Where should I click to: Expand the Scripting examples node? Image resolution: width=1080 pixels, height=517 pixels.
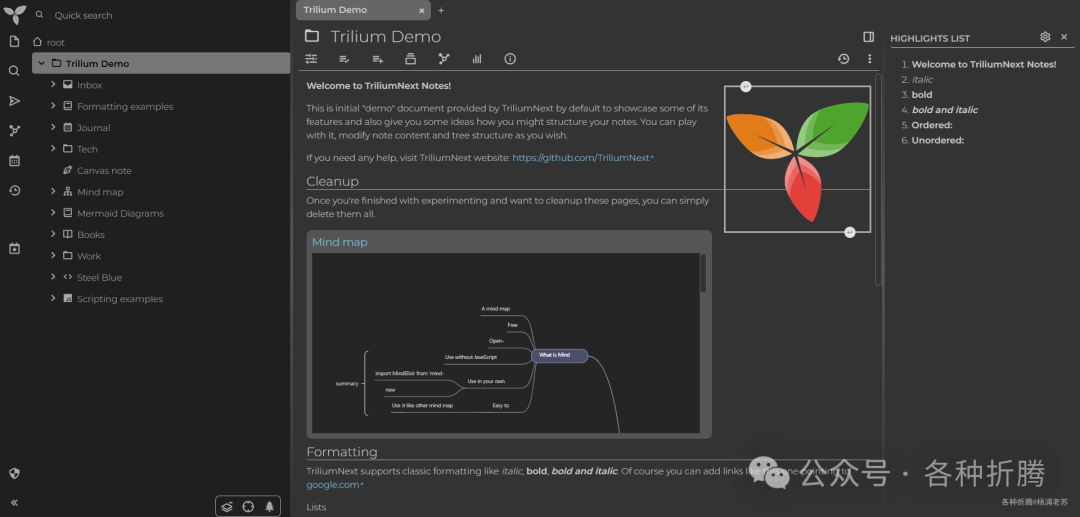tap(53, 298)
